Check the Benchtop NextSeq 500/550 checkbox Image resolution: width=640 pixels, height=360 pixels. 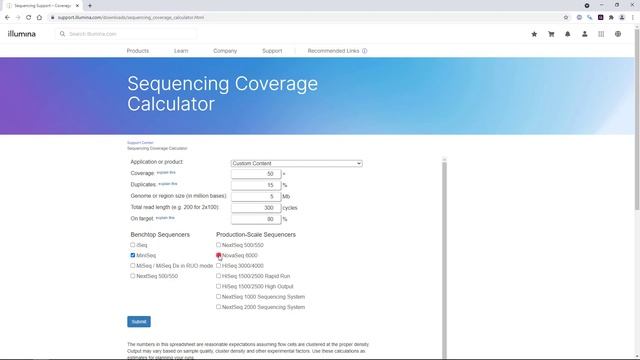[133, 276]
